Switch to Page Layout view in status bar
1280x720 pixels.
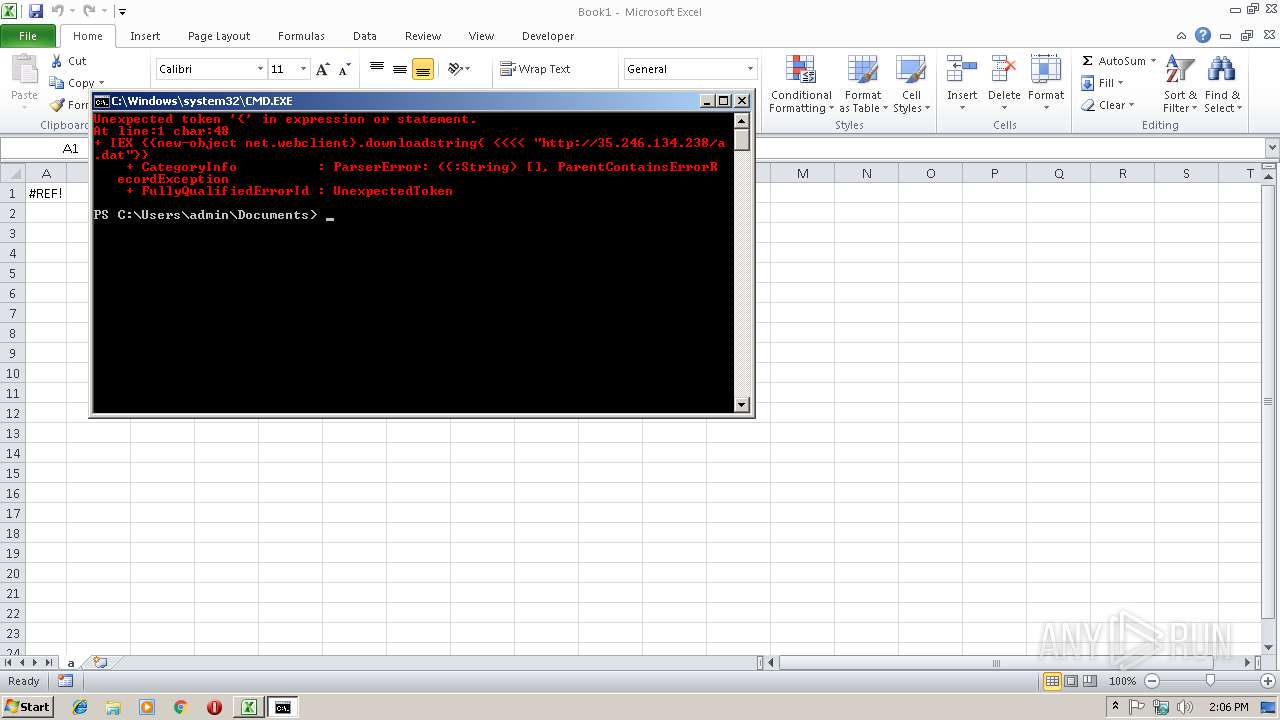pyautogui.click(x=1071, y=681)
